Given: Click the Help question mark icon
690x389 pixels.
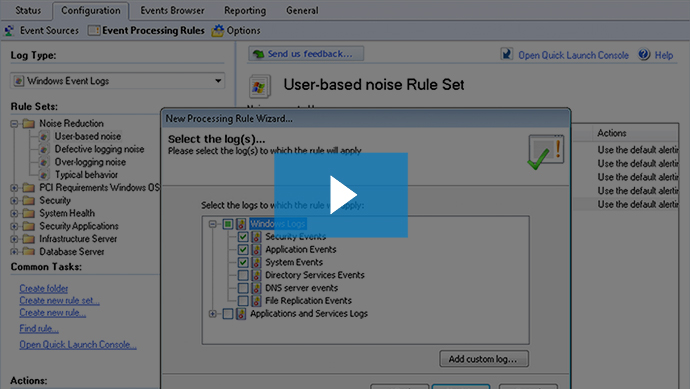Looking at the screenshot, I should 644,54.
